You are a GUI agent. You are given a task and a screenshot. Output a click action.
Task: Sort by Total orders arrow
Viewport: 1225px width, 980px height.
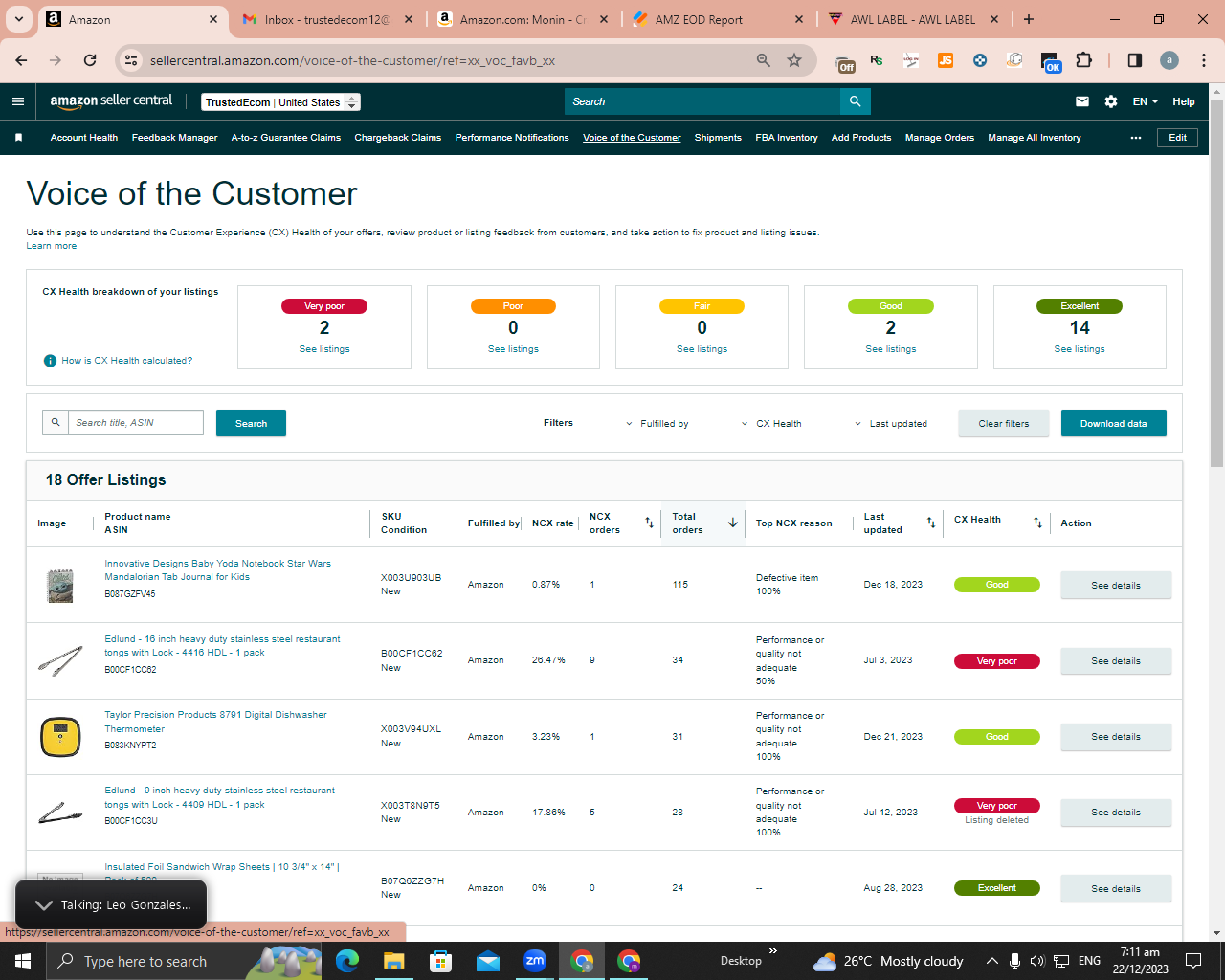[x=733, y=523]
